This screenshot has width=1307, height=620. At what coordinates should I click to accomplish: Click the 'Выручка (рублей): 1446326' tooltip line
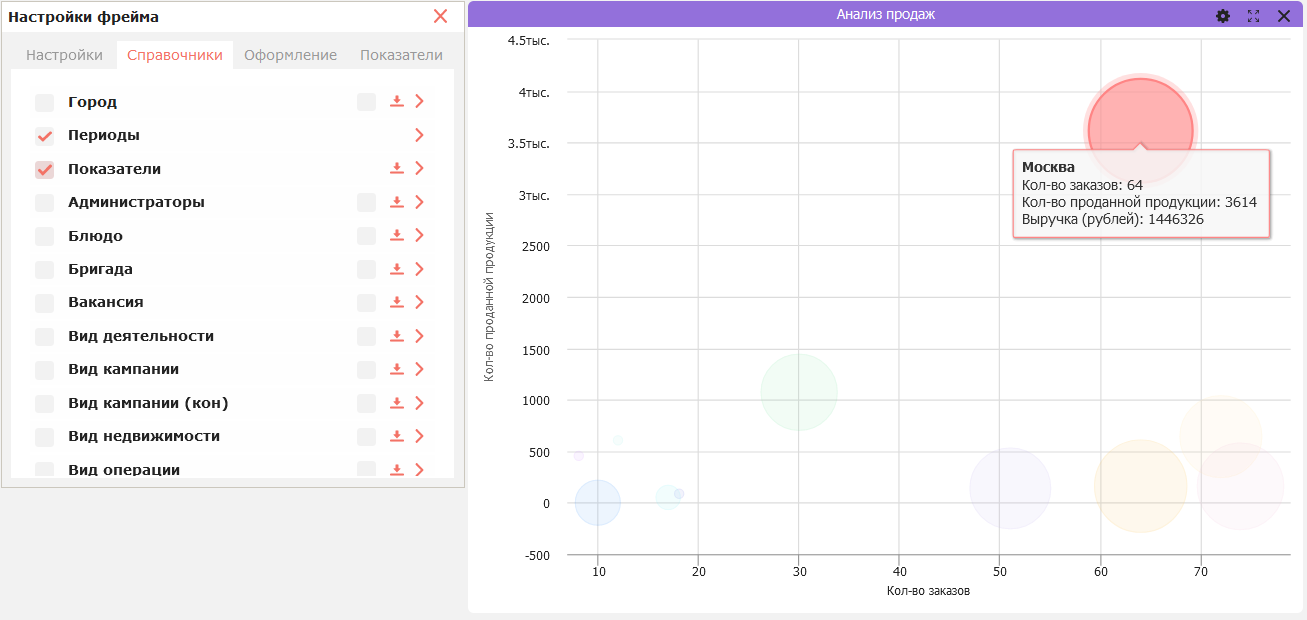1112,219
